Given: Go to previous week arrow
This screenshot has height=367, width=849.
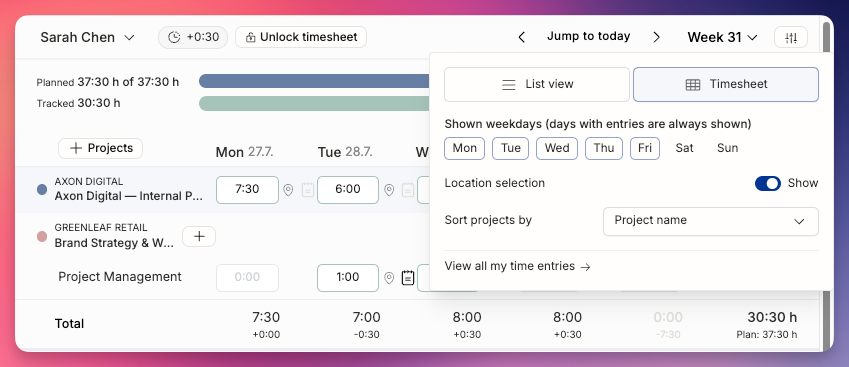Looking at the screenshot, I should pos(521,37).
